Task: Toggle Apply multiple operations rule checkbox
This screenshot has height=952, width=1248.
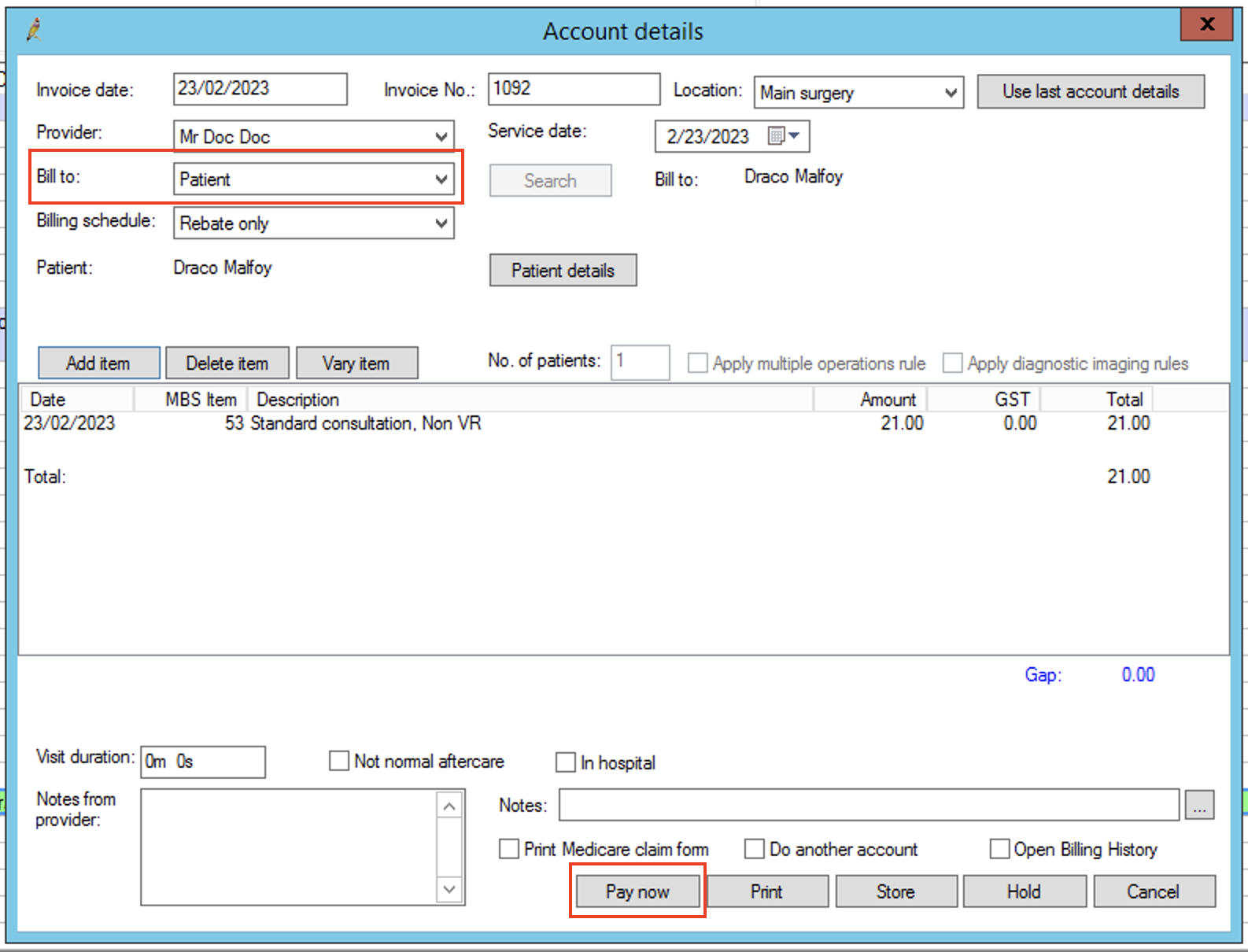Action: (x=697, y=363)
